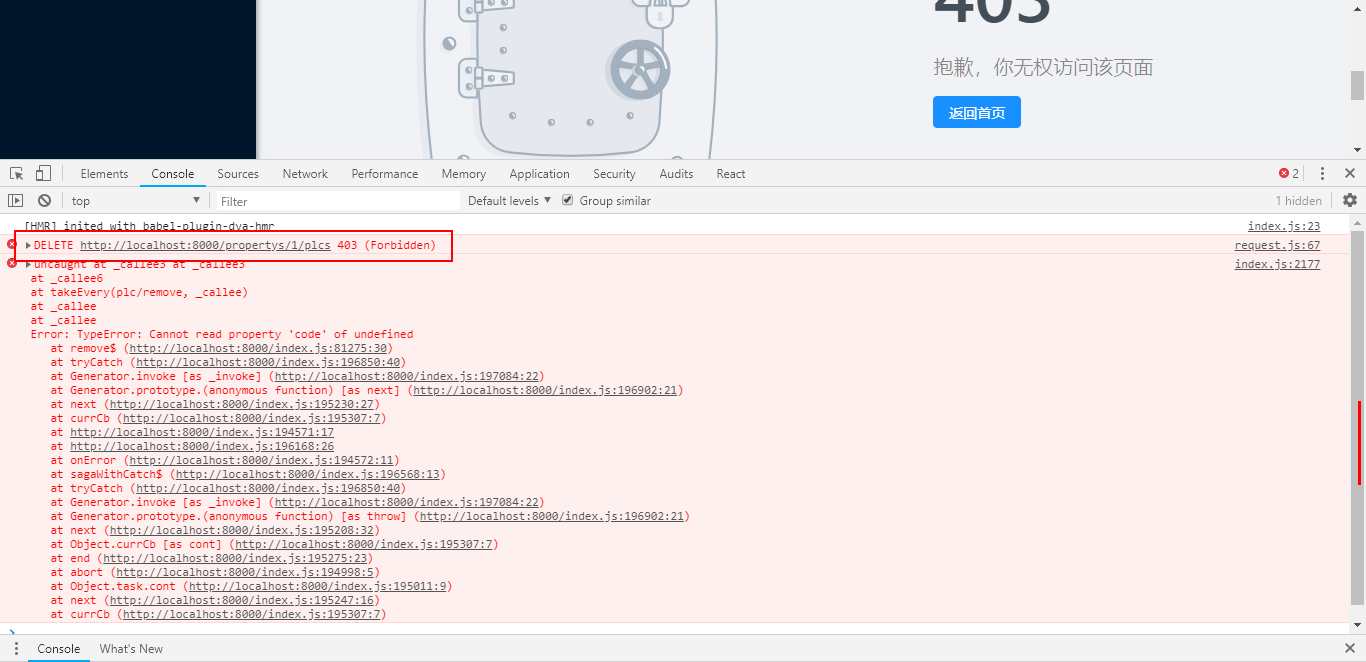
Task: Open the index.js:194571:17 stack link
Action: (x=202, y=432)
